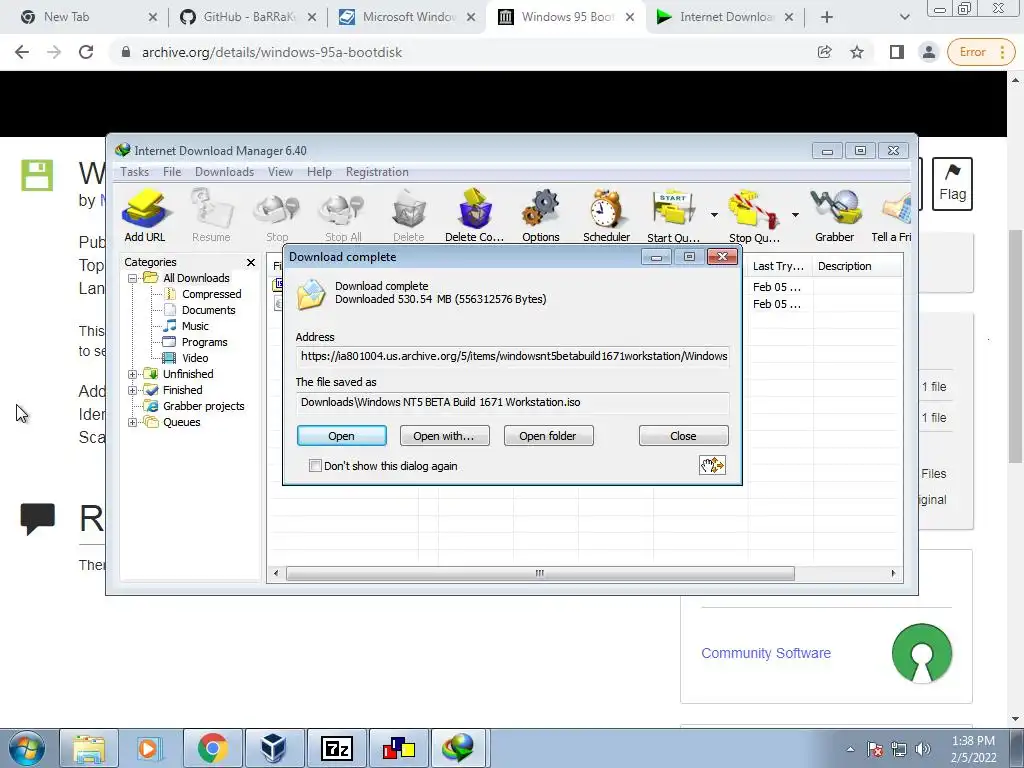Collapse the All Downloads tree node
This screenshot has height=768, width=1024.
pyautogui.click(x=133, y=278)
